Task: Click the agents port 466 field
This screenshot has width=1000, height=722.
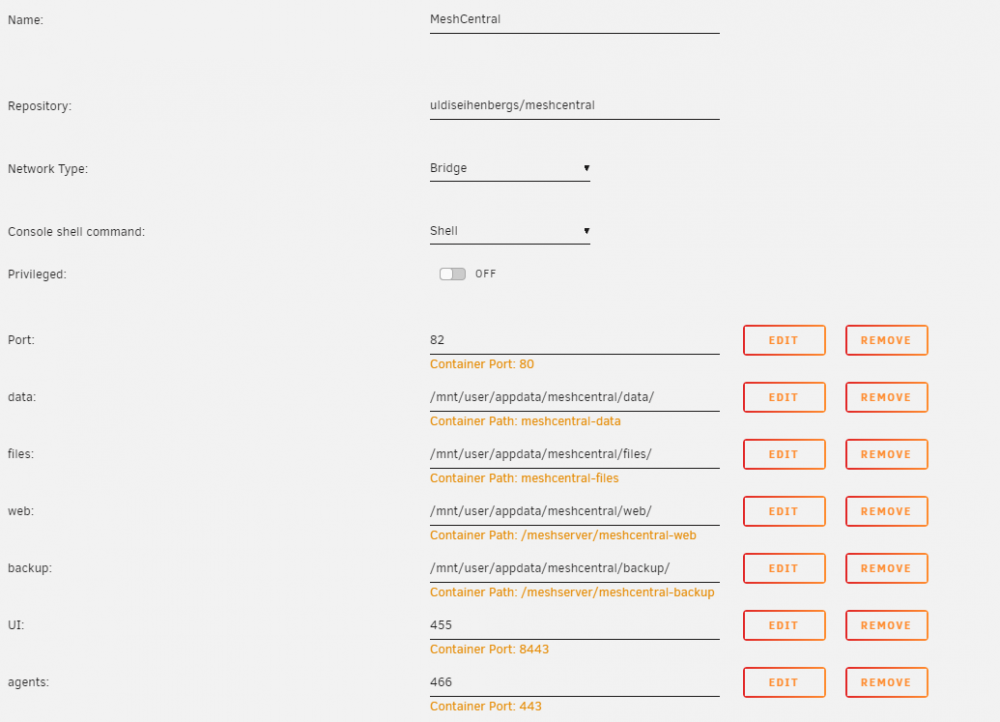Action: (575, 682)
